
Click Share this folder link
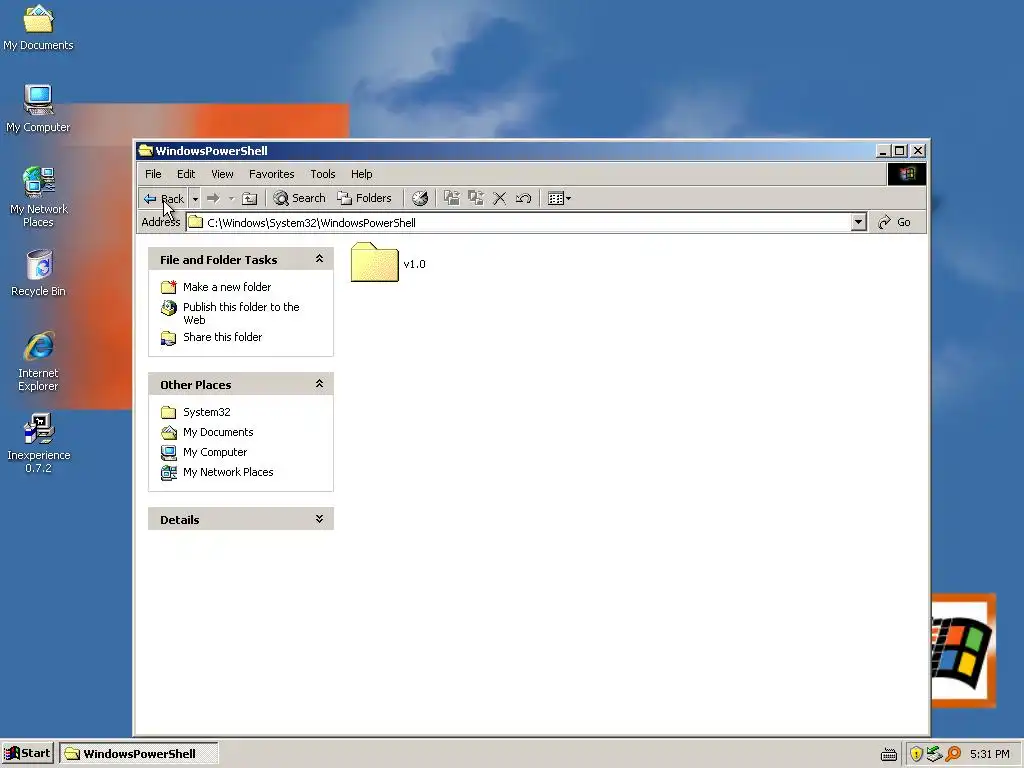tap(222, 338)
